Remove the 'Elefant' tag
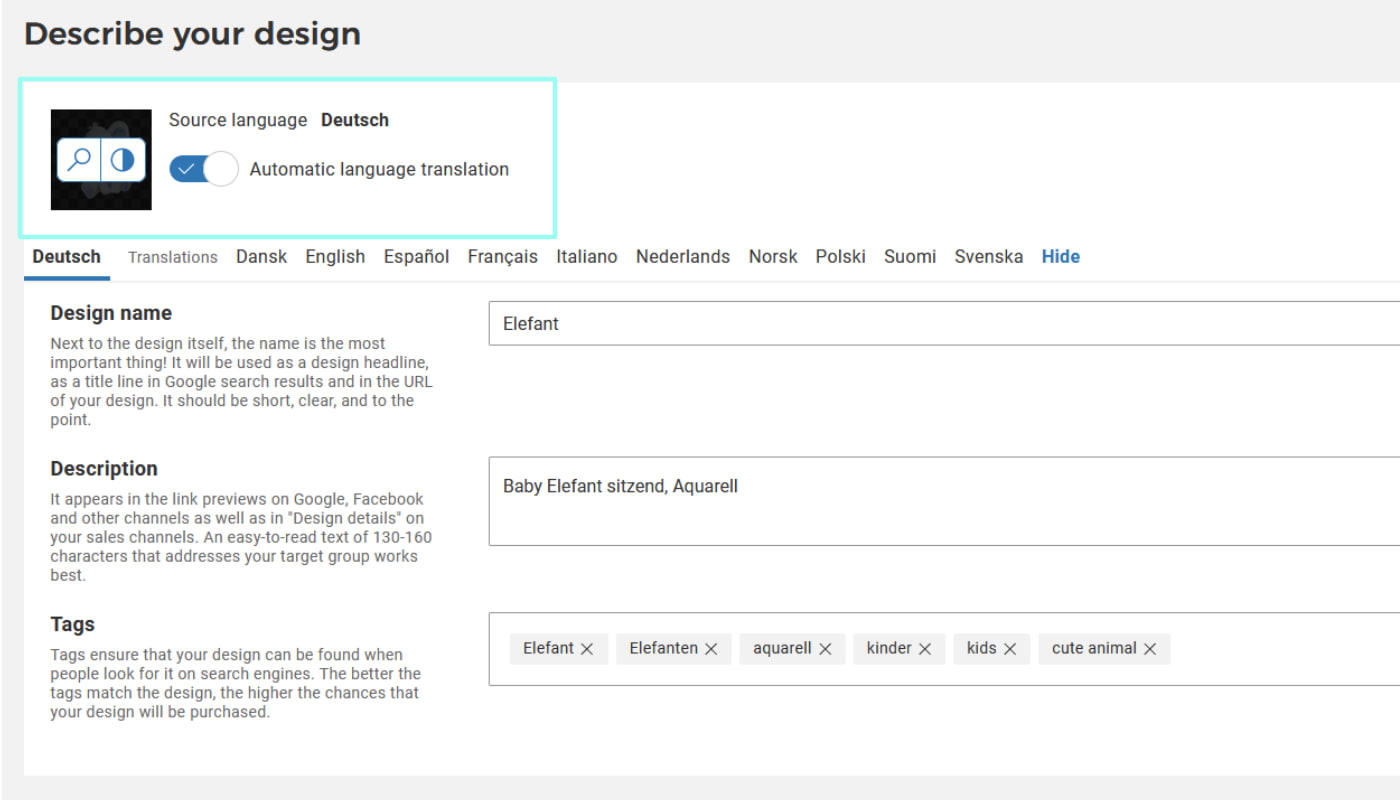This screenshot has height=800, width=1400. point(587,649)
